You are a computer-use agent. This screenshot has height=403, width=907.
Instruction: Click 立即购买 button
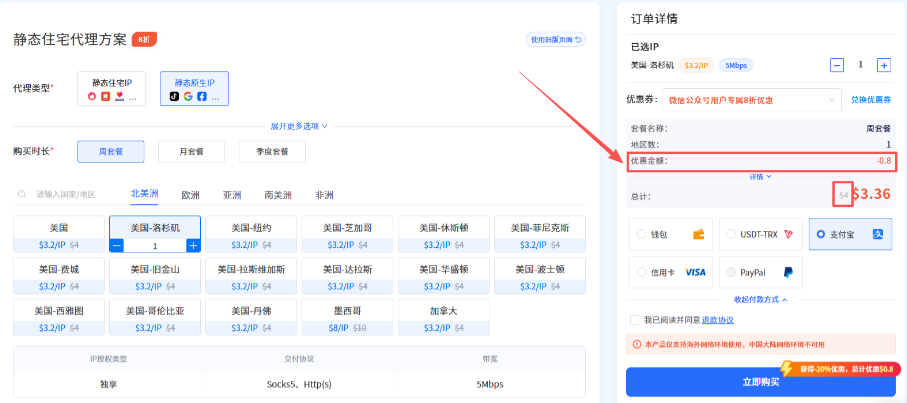760,382
